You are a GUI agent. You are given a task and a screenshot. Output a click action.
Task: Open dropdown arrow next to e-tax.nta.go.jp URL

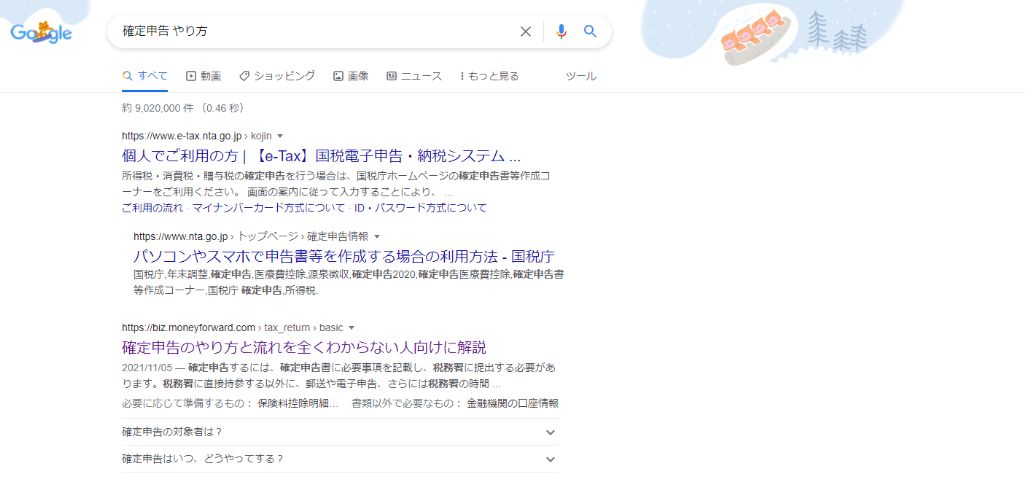pyautogui.click(x=280, y=136)
